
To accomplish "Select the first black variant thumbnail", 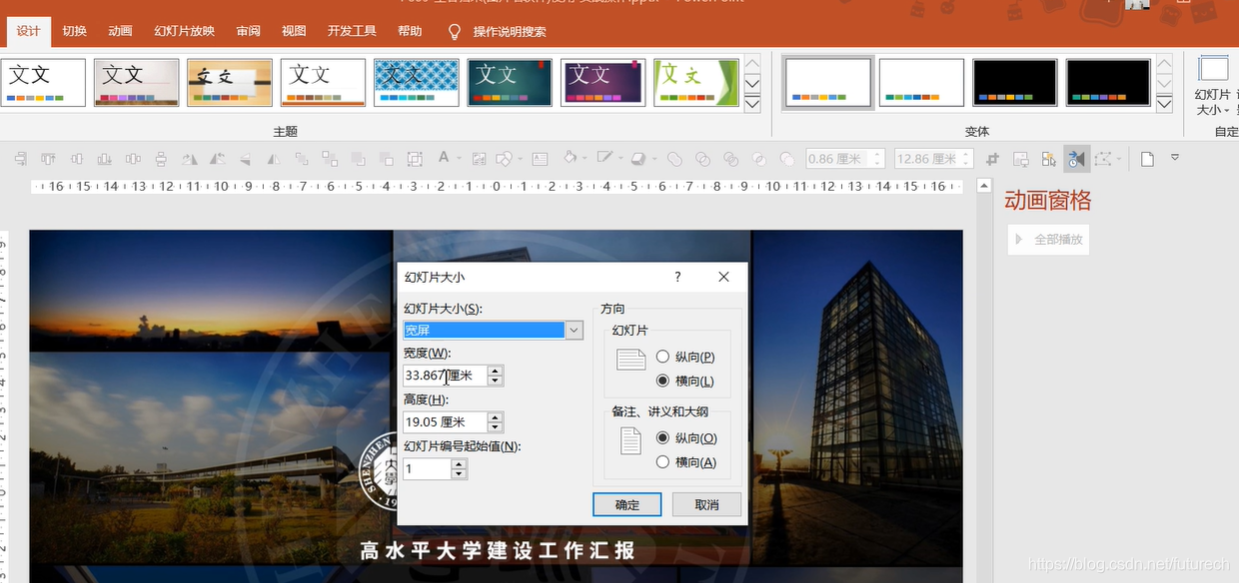I will tap(1014, 82).
